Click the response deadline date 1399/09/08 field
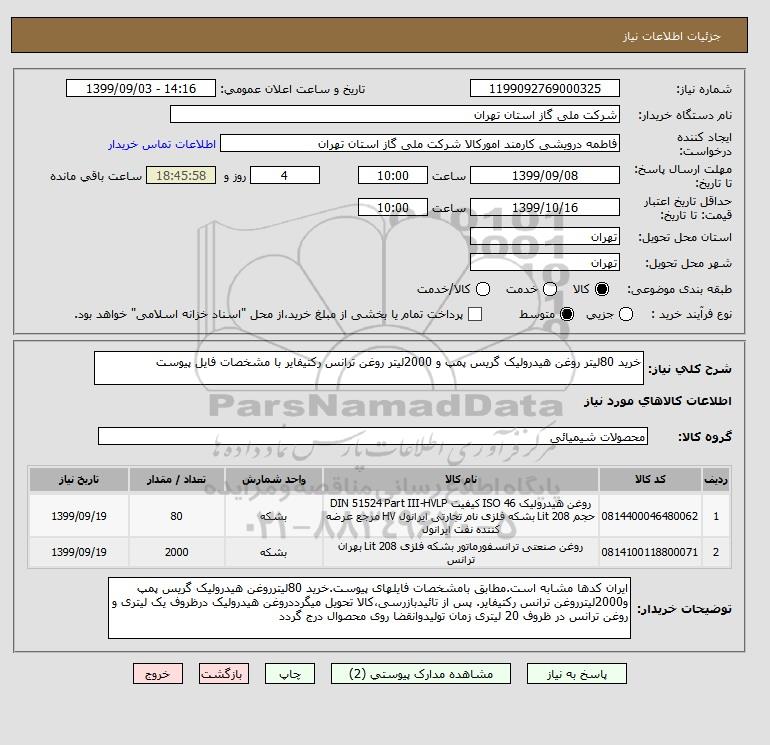The height and width of the screenshot is (745, 770). (545, 175)
